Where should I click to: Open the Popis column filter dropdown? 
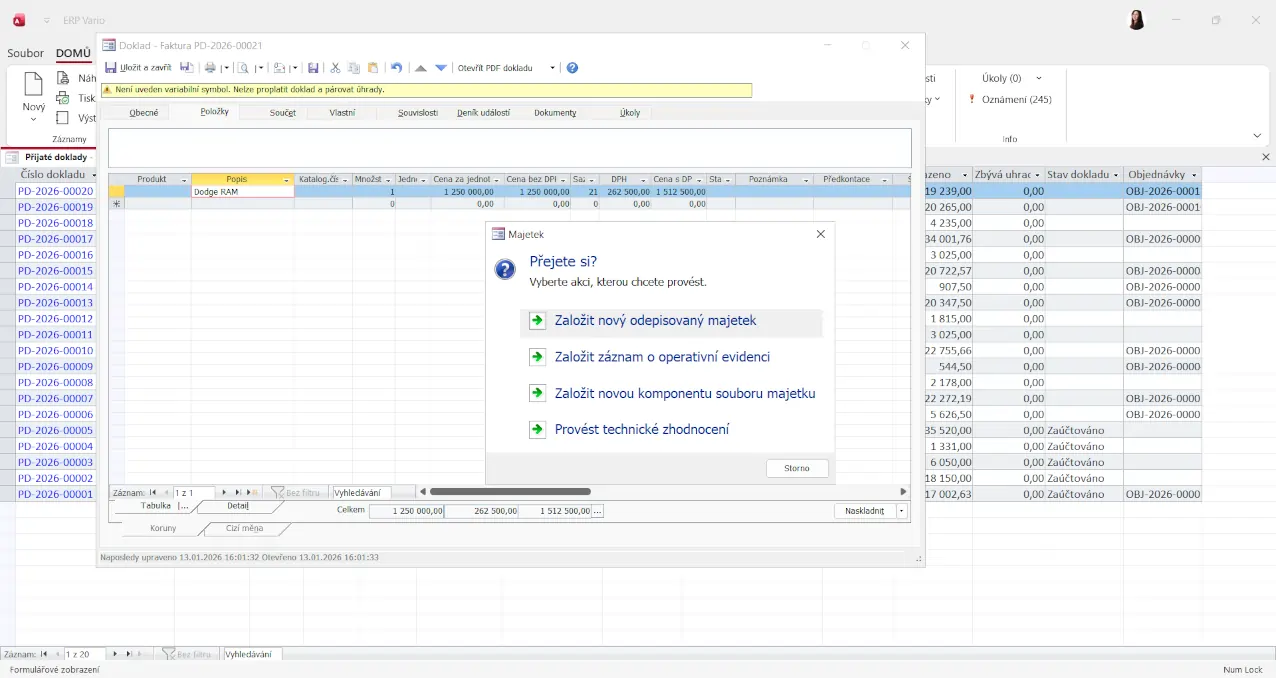[287, 180]
